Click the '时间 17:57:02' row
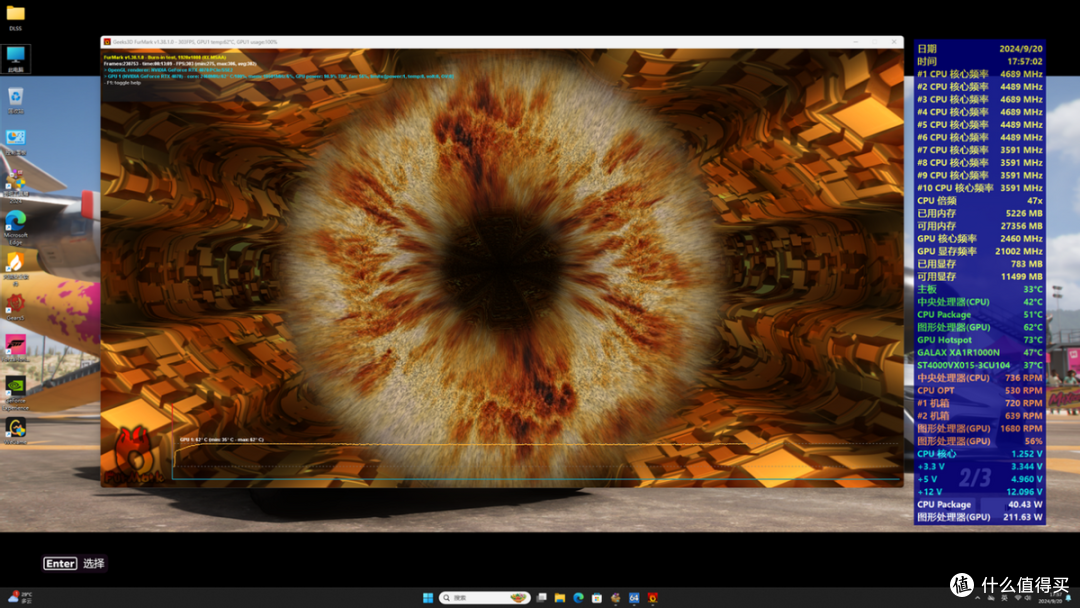Screen dimensions: 1080x608 tap(979, 61)
